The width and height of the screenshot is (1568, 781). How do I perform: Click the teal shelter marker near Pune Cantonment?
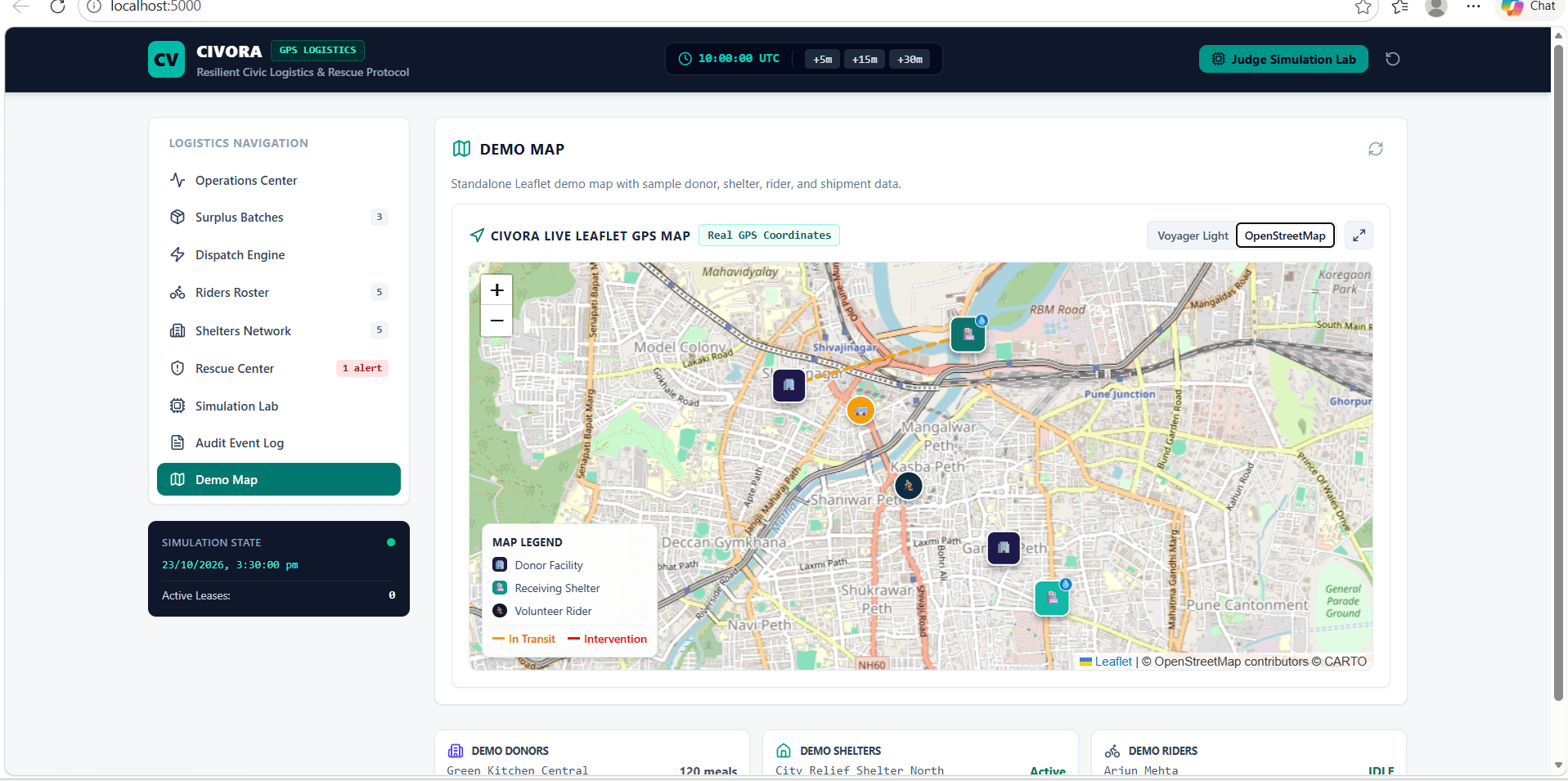tap(1053, 598)
